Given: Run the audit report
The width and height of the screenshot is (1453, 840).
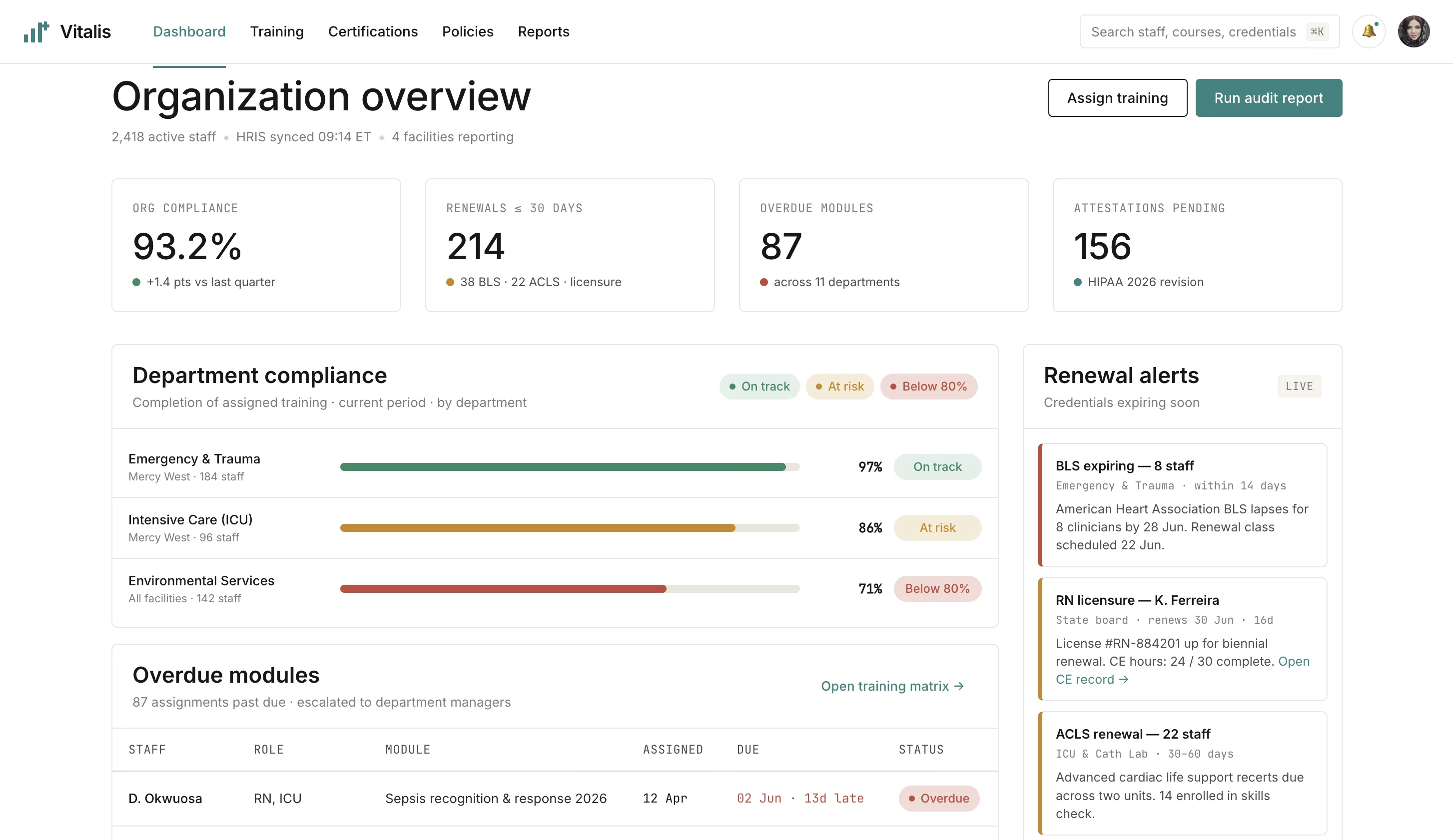Looking at the screenshot, I should [x=1268, y=98].
